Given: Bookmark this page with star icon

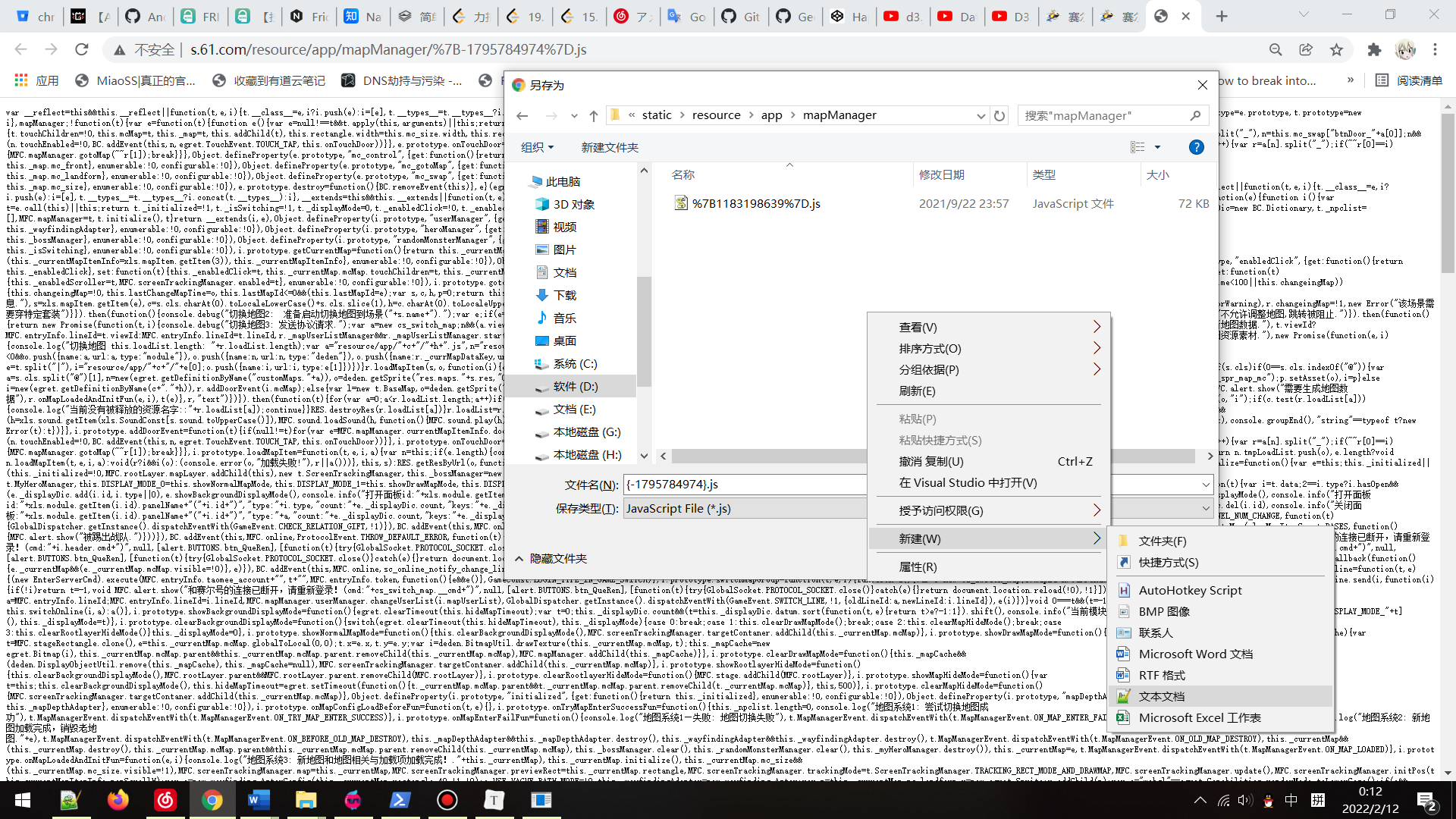Looking at the screenshot, I should pyautogui.click(x=1336, y=49).
